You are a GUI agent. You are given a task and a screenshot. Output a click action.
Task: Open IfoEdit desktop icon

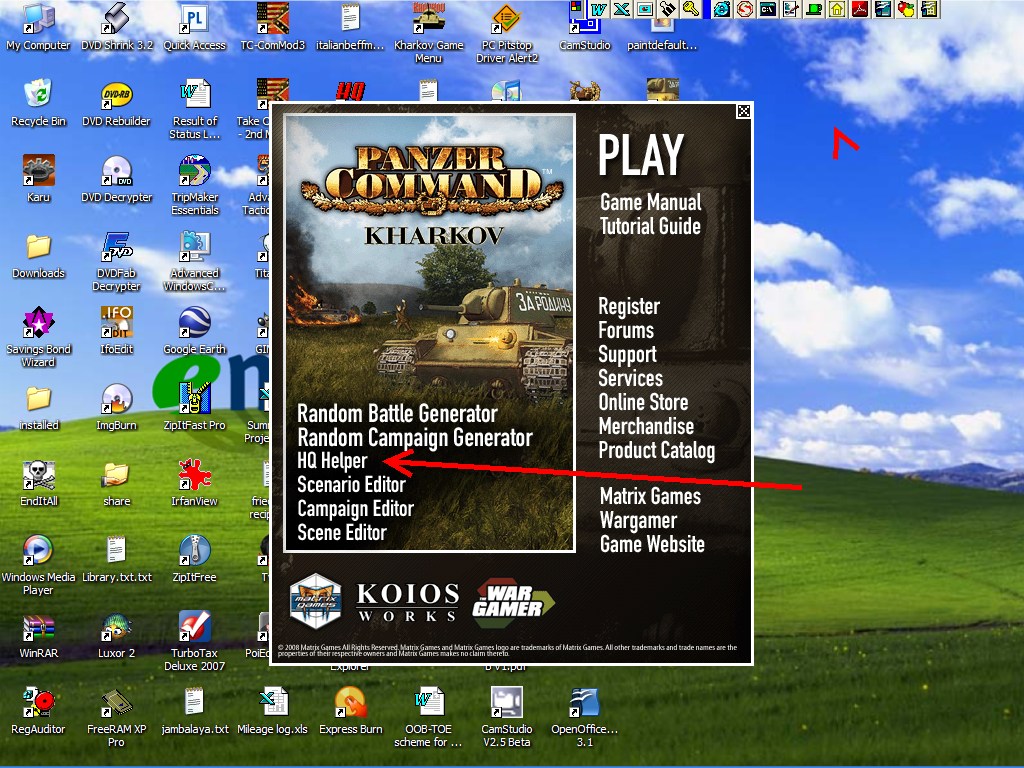click(116, 331)
